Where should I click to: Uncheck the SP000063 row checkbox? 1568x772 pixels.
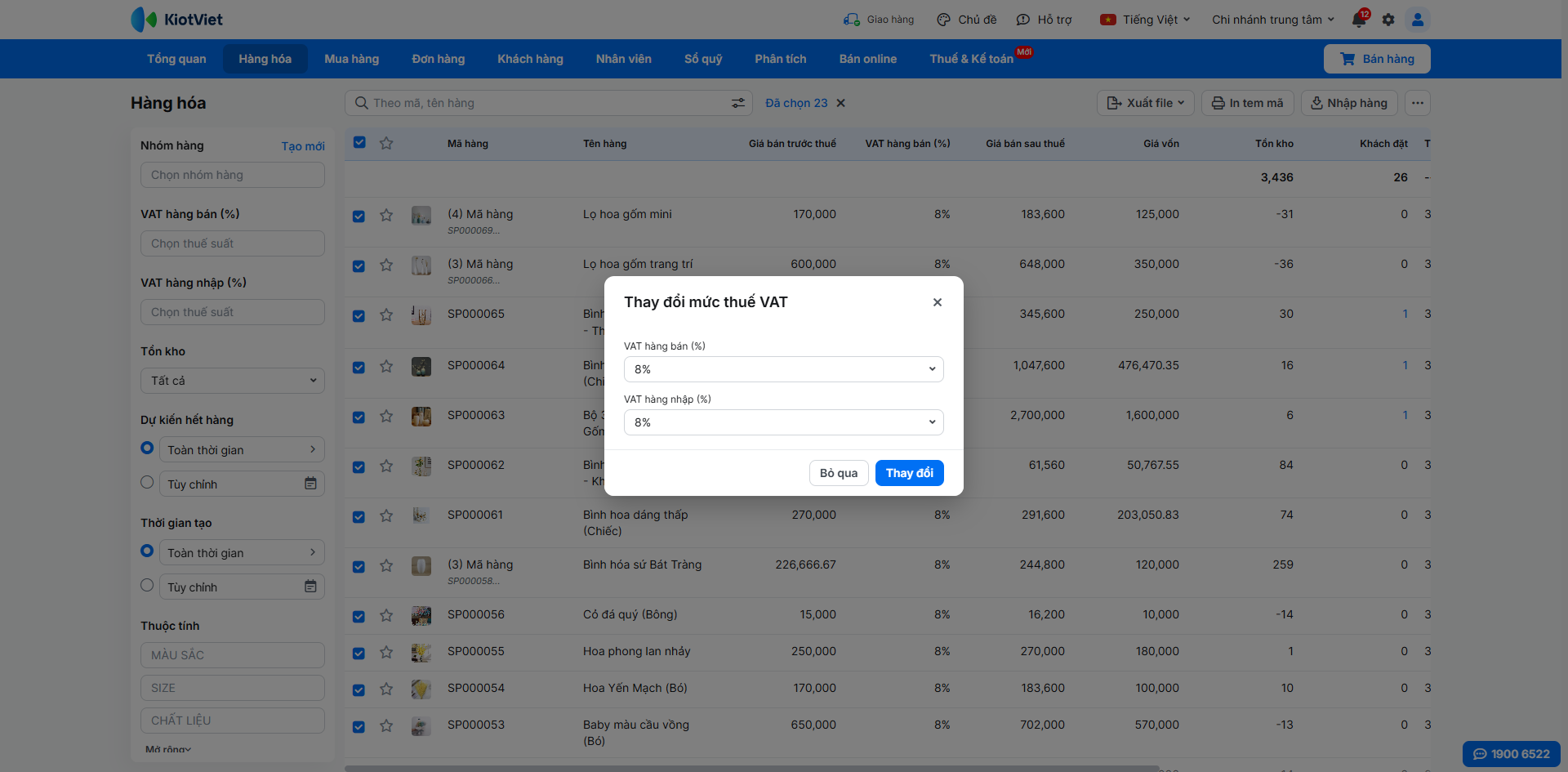(x=359, y=417)
